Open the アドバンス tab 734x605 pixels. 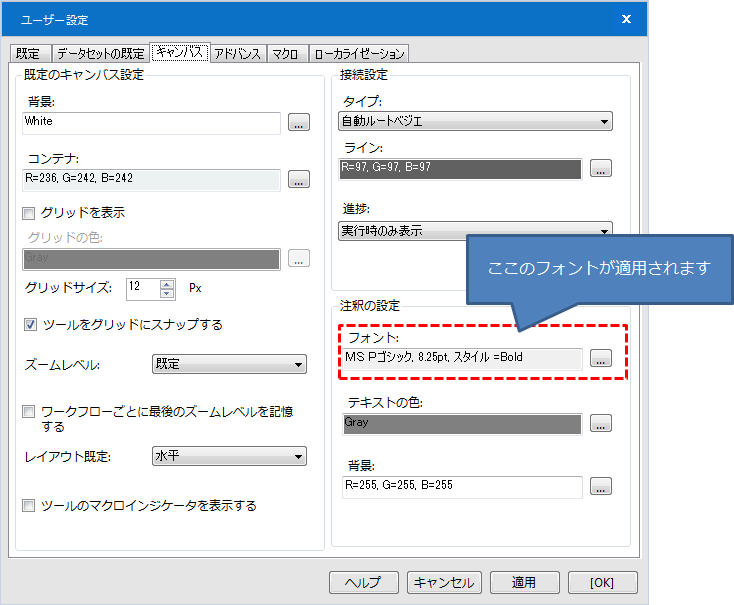point(238,53)
